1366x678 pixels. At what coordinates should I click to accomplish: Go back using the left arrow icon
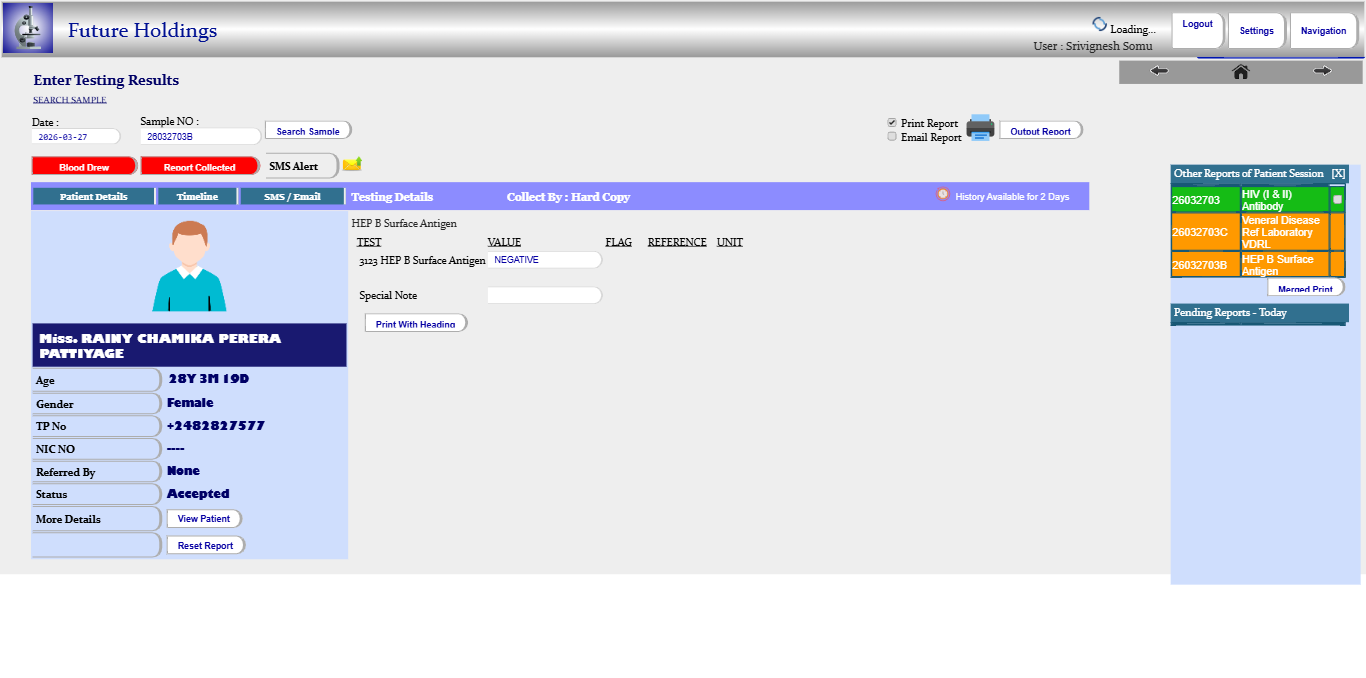(x=1159, y=71)
